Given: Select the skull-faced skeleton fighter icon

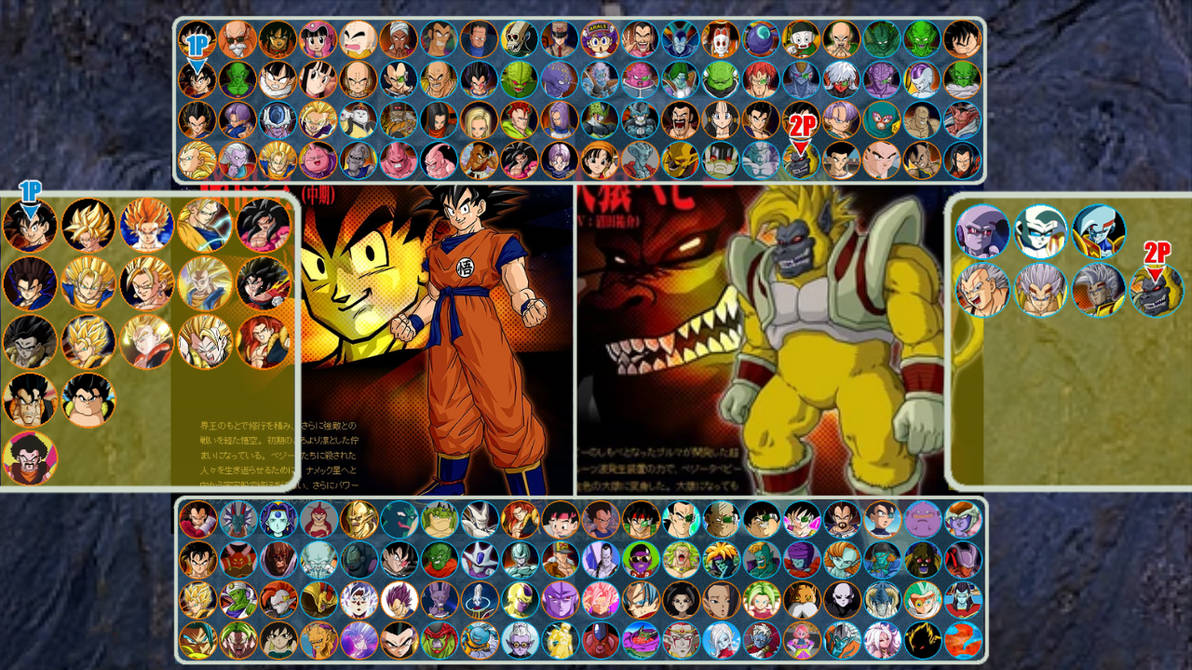Looking at the screenshot, I should pos(519,40).
